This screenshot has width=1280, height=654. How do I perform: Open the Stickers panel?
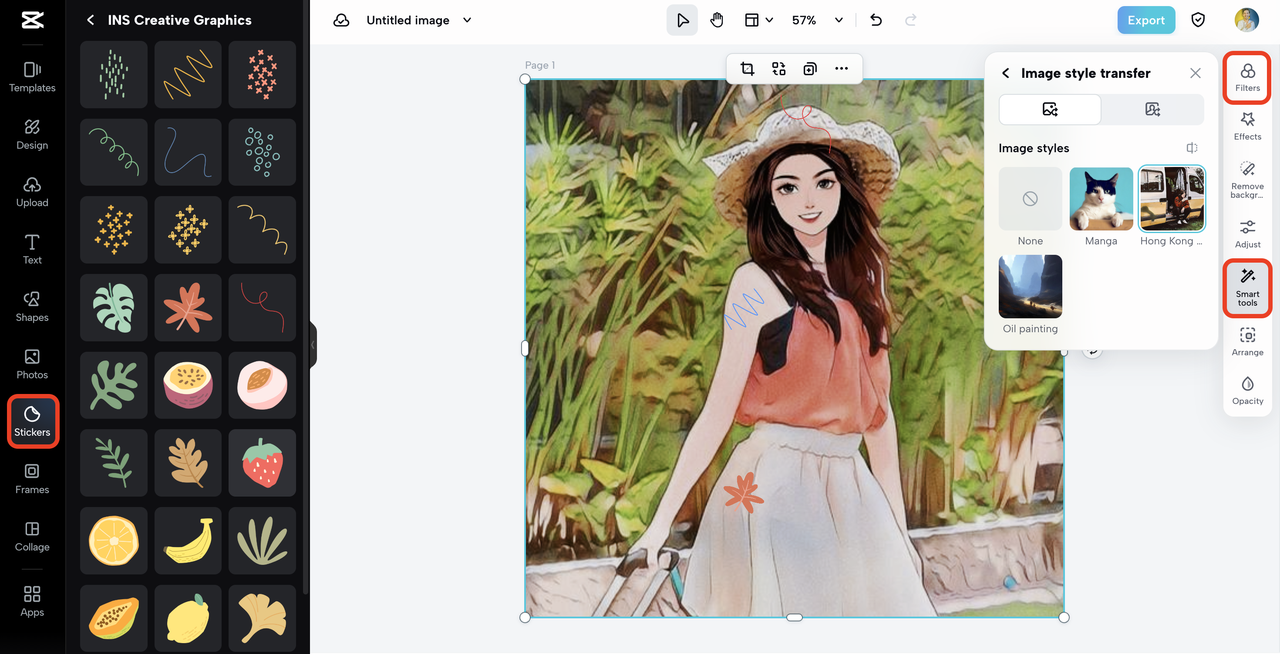point(32,421)
